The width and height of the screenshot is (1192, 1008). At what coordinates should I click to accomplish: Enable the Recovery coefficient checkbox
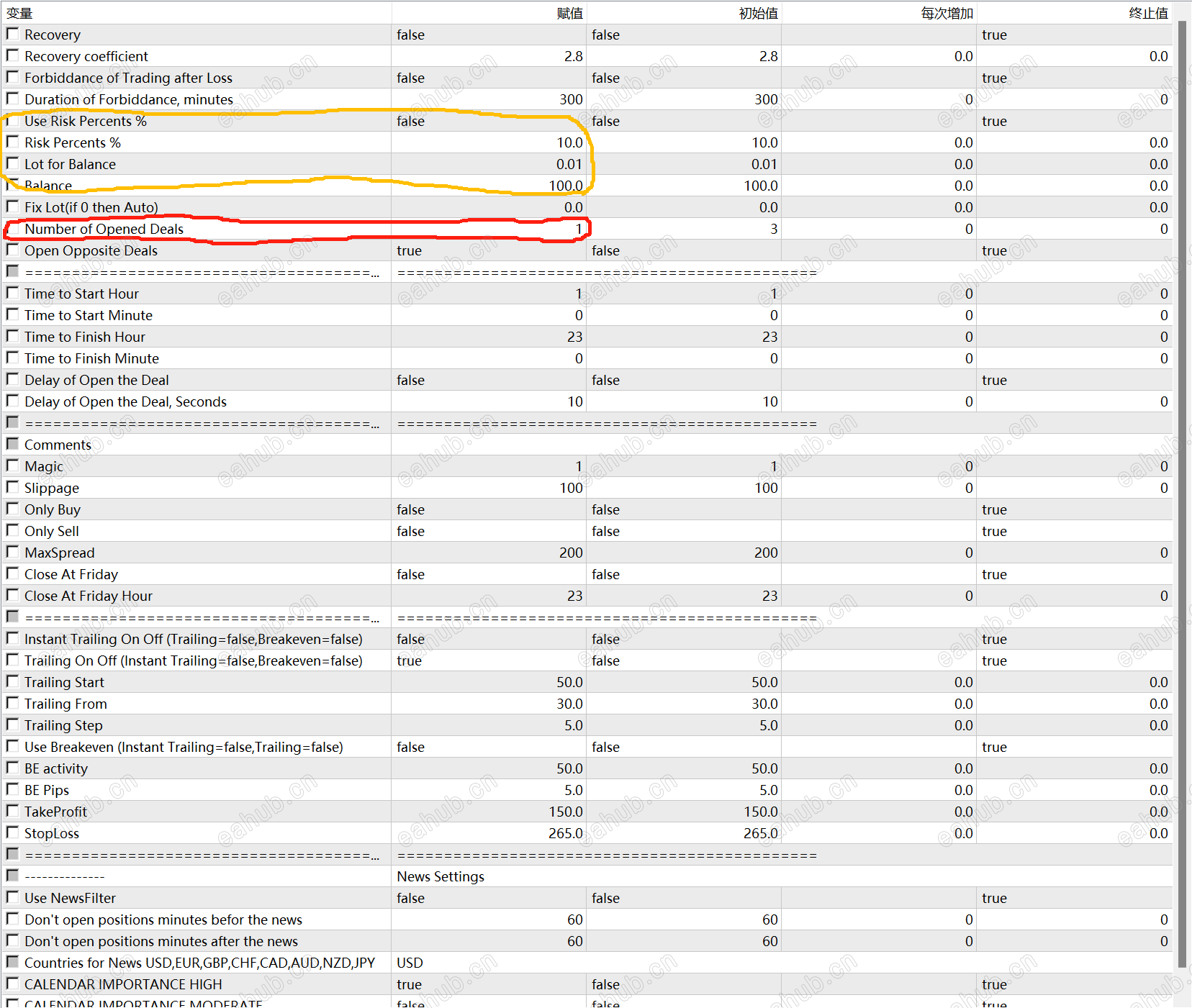(12, 55)
